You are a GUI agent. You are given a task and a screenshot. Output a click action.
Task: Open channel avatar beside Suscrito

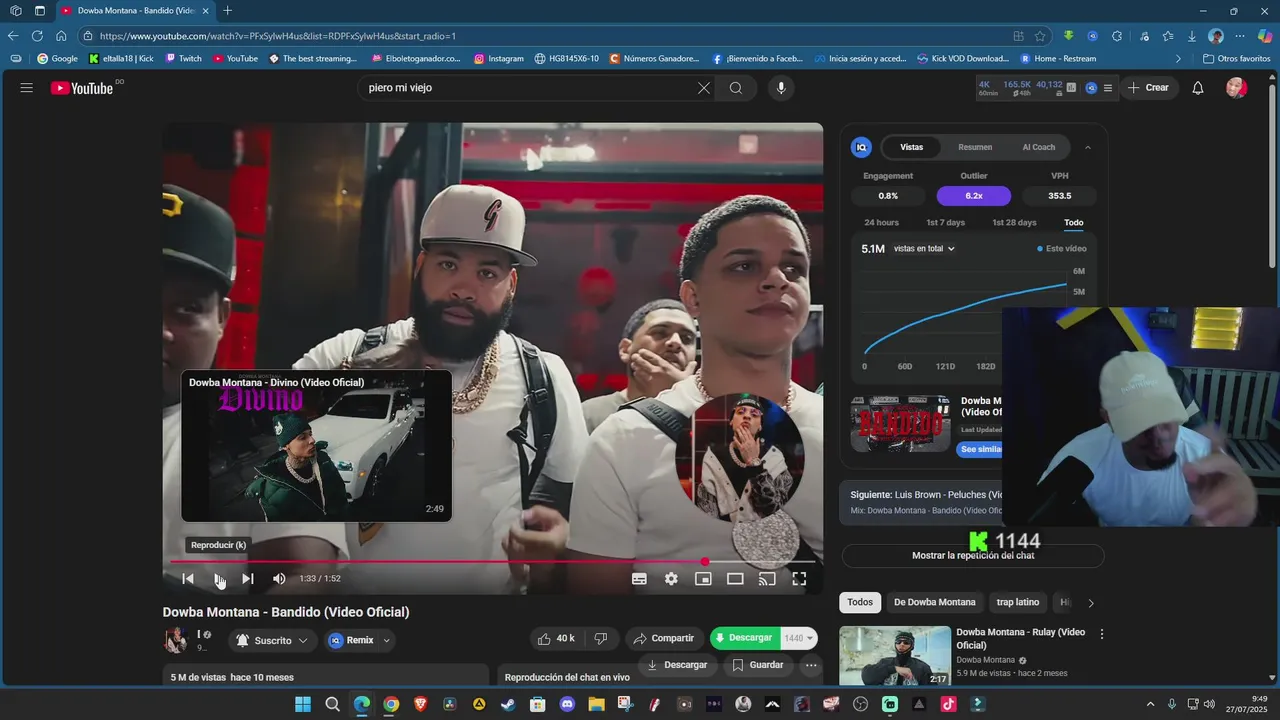tap(176, 640)
